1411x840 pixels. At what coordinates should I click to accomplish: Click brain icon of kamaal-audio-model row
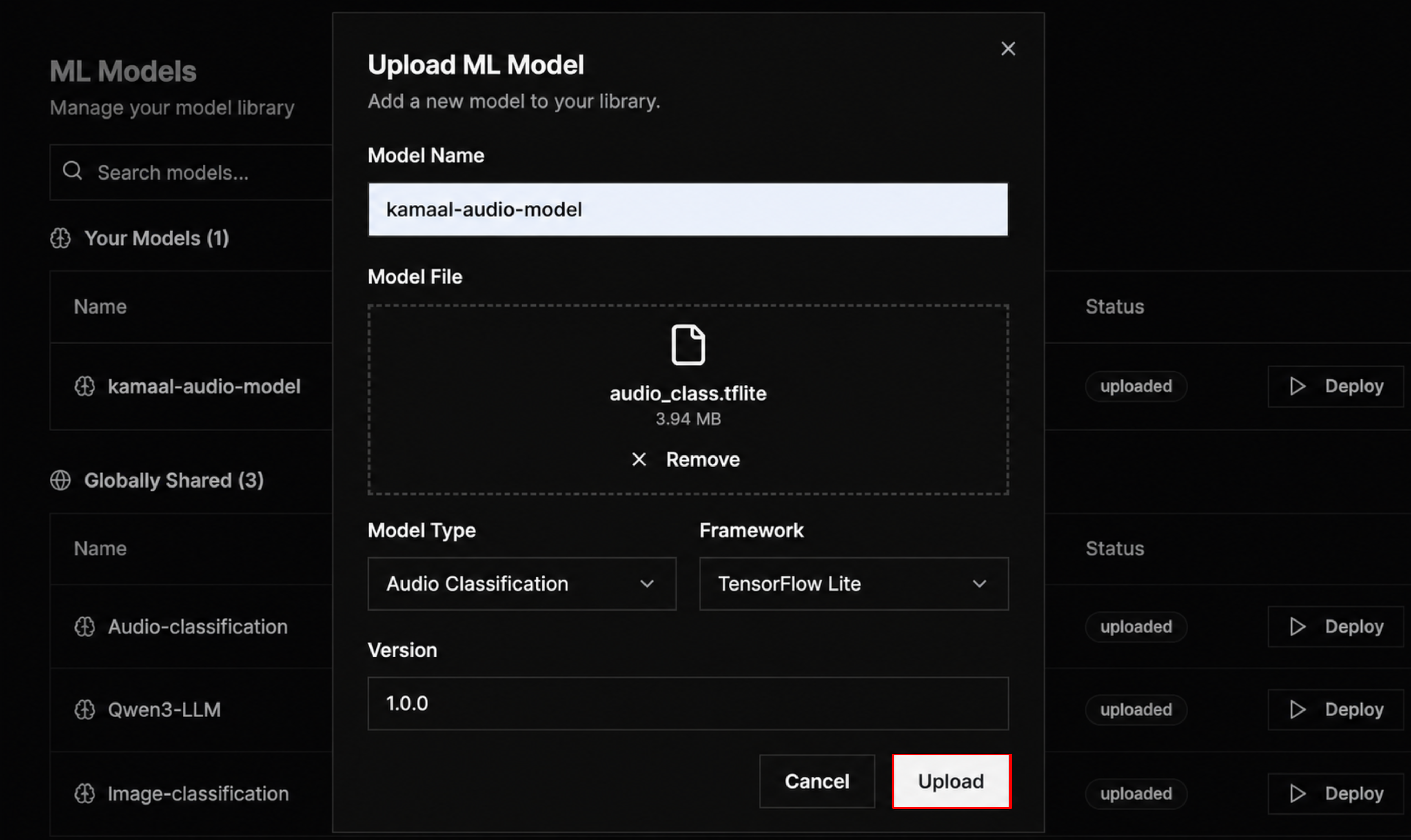click(85, 387)
